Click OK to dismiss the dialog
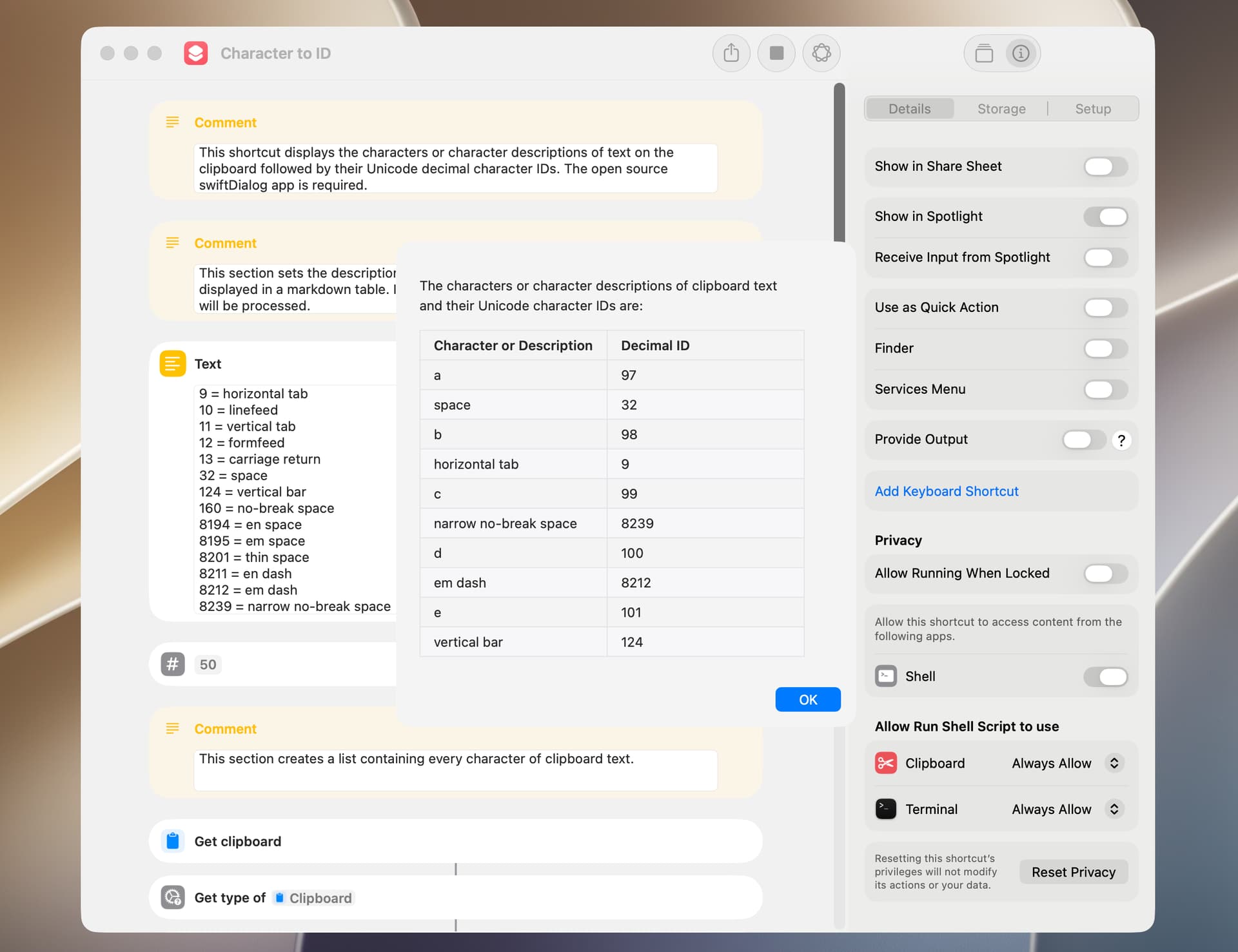The image size is (1238, 952). [x=807, y=699]
